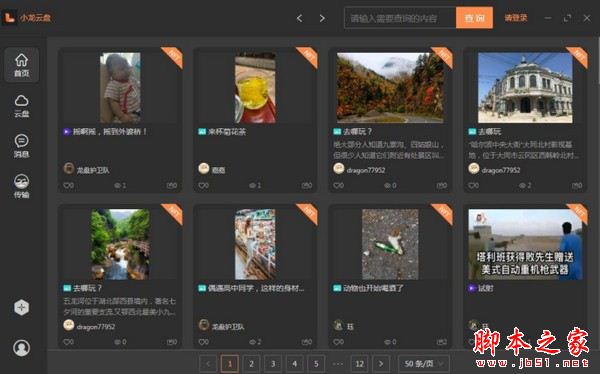Click the hexagon plus icon in sidebar
600x374 pixels.
tap(21, 307)
